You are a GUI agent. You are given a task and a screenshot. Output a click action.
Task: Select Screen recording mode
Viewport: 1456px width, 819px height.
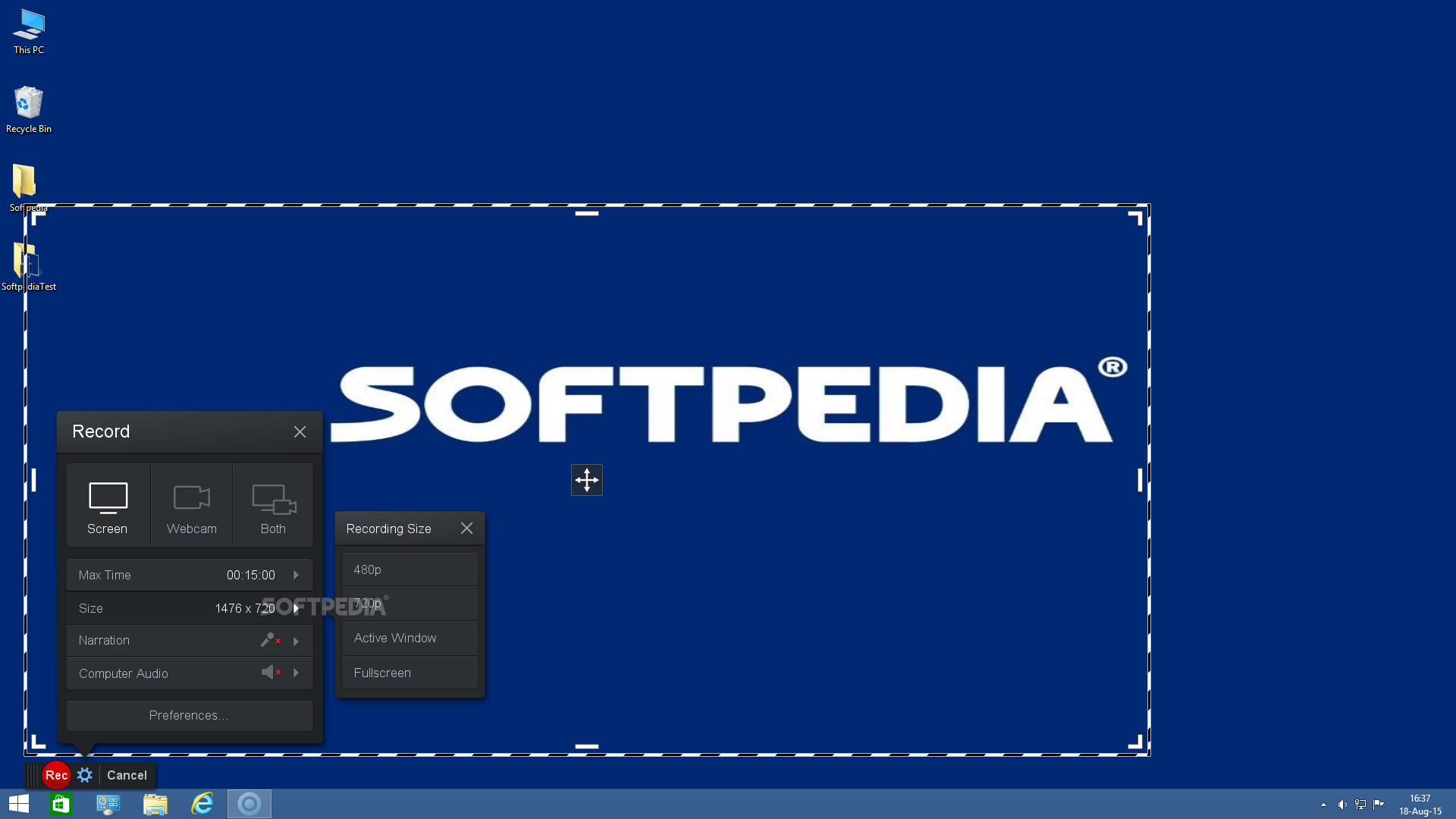click(108, 506)
